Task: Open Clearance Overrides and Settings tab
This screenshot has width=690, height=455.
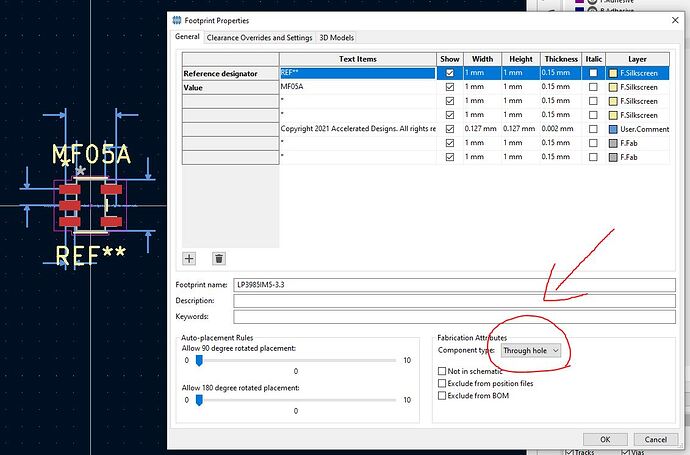Action: tap(259, 38)
